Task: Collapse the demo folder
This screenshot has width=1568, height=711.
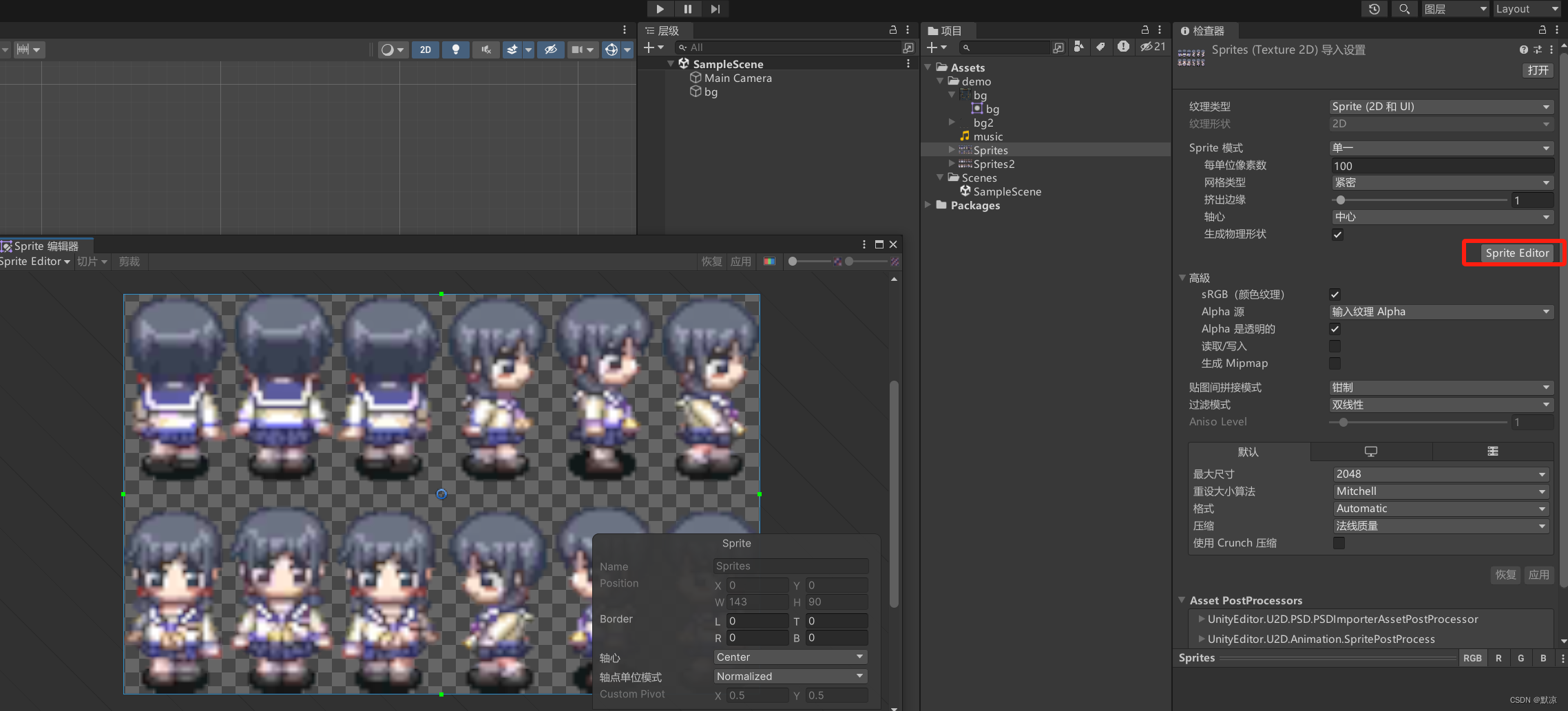Action: [939, 81]
